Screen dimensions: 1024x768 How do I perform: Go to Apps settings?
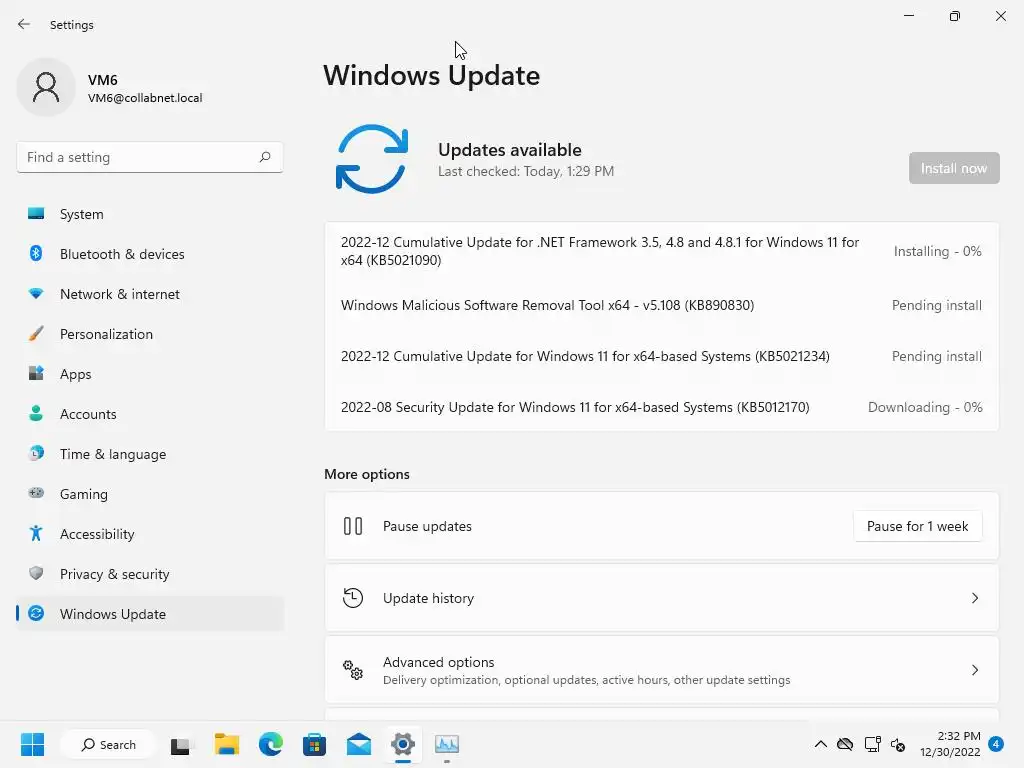pyautogui.click(x=150, y=374)
